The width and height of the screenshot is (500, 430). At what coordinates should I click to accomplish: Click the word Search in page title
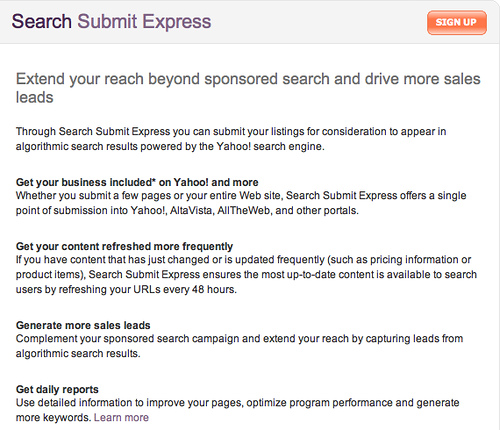tap(42, 22)
